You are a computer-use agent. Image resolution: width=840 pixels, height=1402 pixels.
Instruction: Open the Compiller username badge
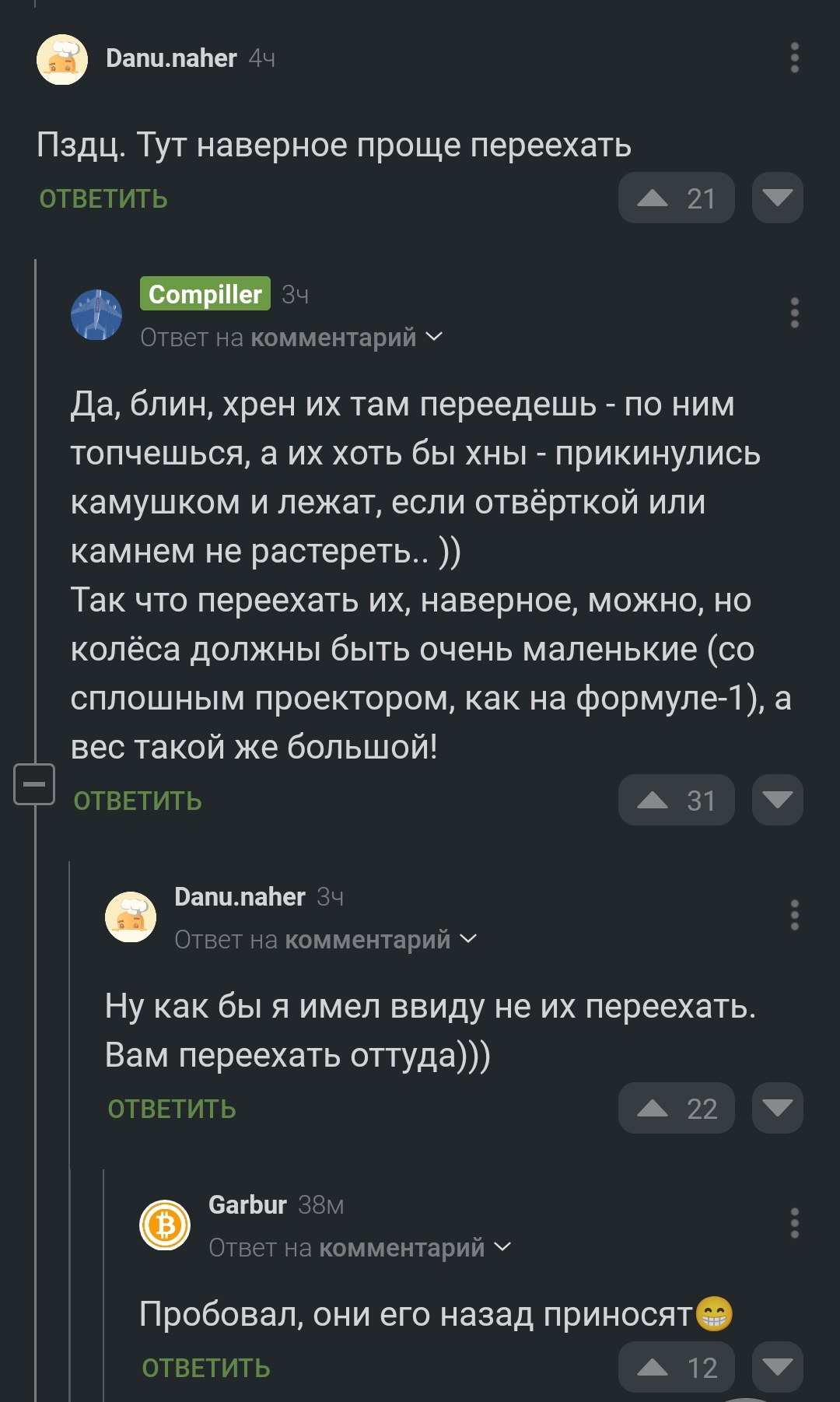(x=205, y=294)
